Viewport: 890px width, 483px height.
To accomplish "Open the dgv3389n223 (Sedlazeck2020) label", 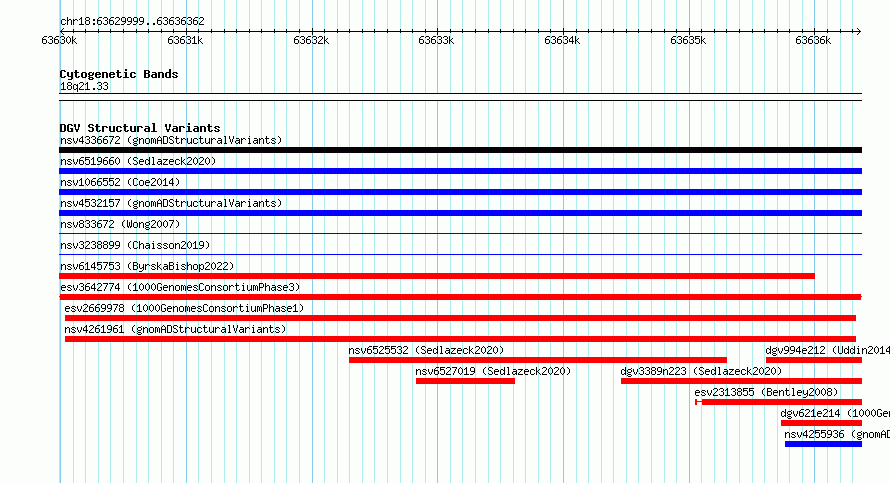I will pos(701,371).
